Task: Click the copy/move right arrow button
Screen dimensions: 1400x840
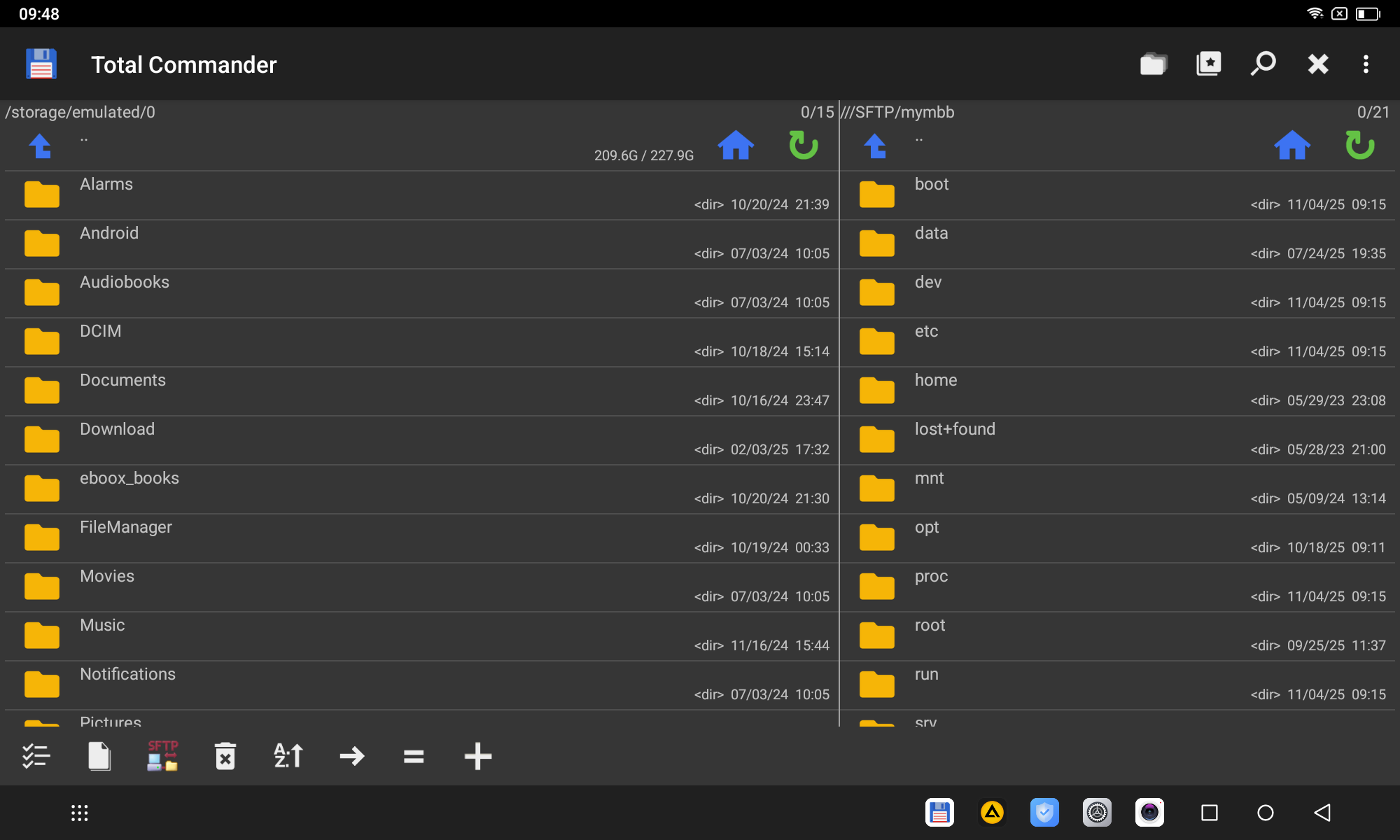Action: pyautogui.click(x=351, y=756)
